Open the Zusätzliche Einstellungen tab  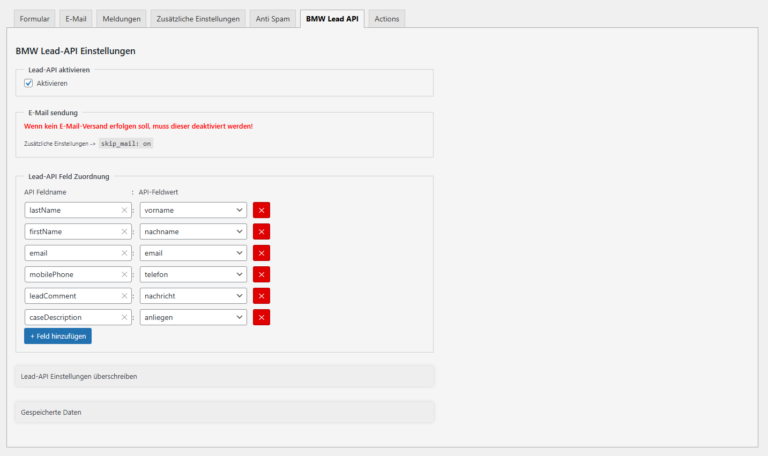tap(198, 19)
